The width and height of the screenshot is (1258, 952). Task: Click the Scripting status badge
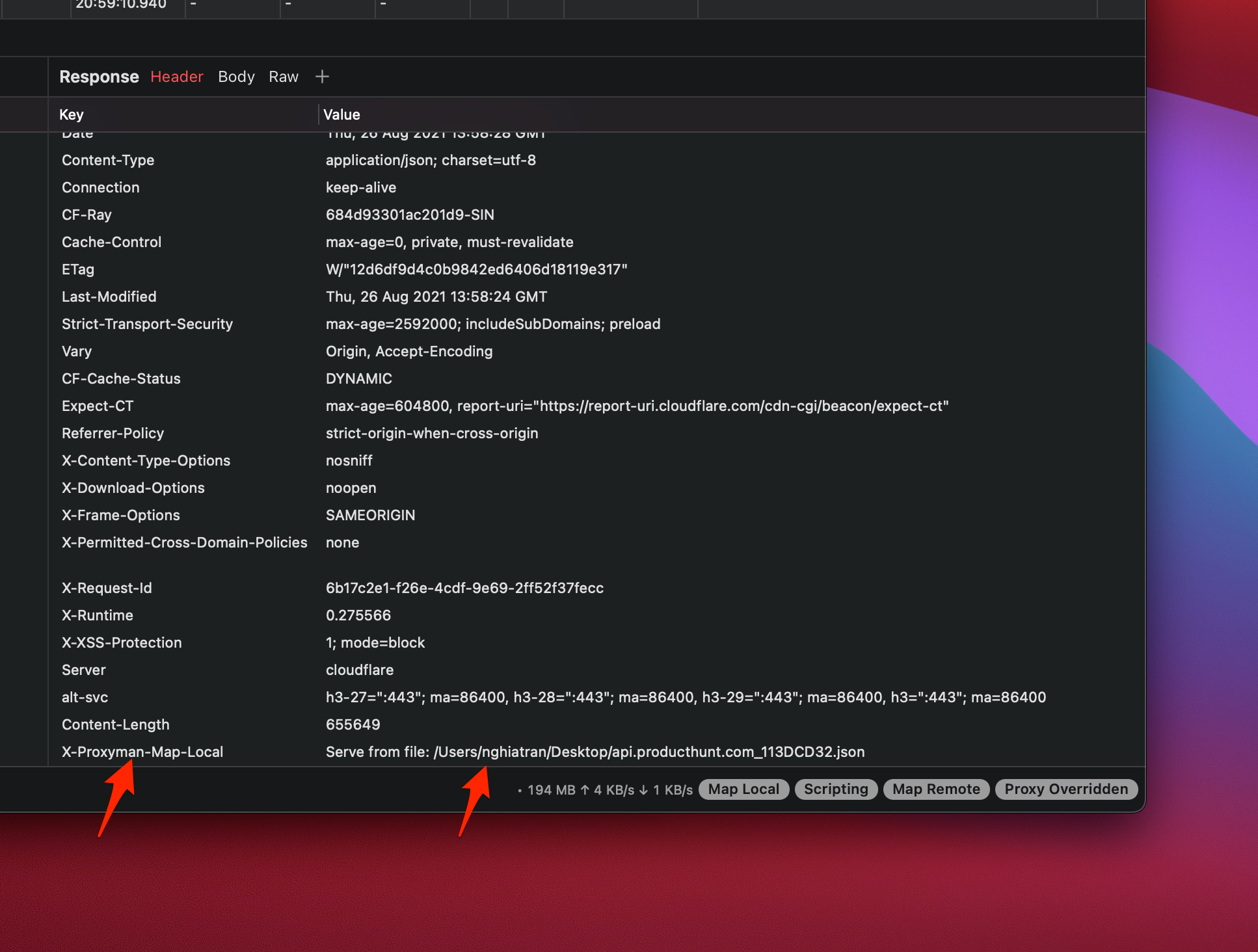[x=836, y=789]
